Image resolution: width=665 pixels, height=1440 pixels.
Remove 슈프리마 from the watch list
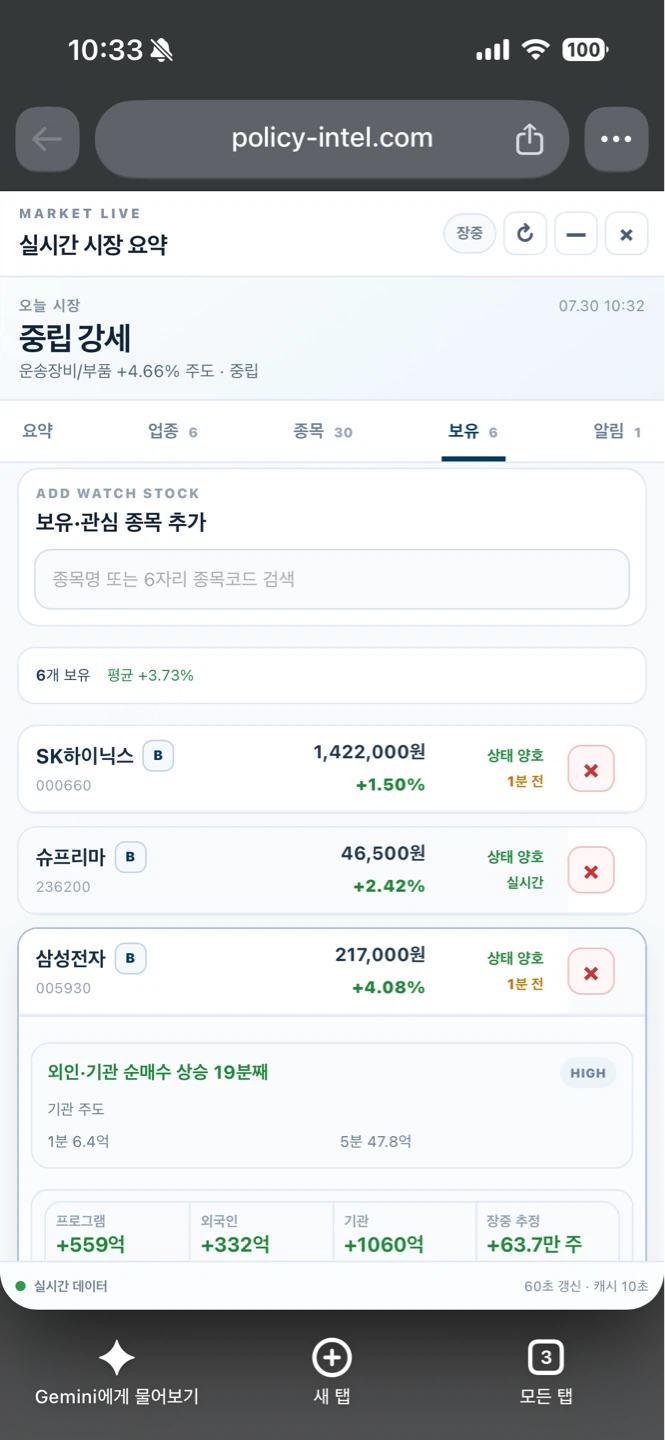coord(591,871)
